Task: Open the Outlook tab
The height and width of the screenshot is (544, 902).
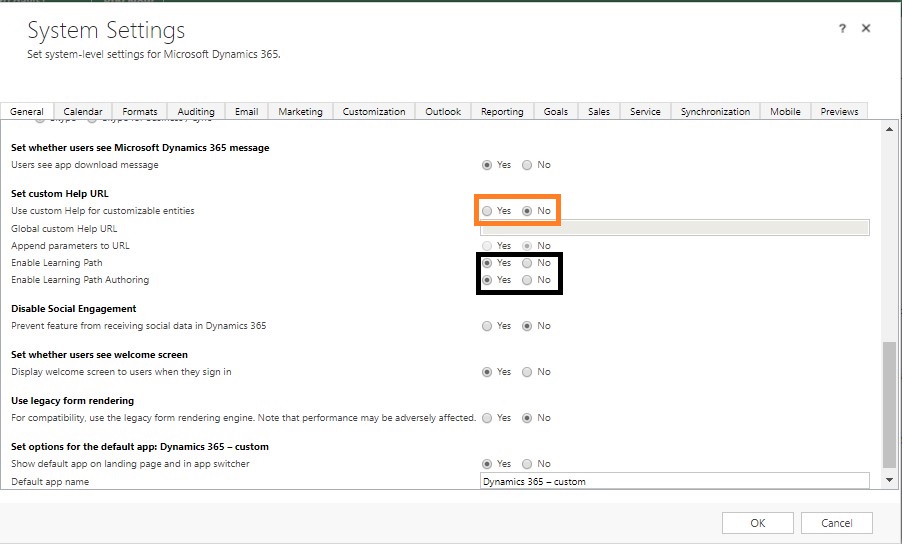Action: click(x=443, y=111)
